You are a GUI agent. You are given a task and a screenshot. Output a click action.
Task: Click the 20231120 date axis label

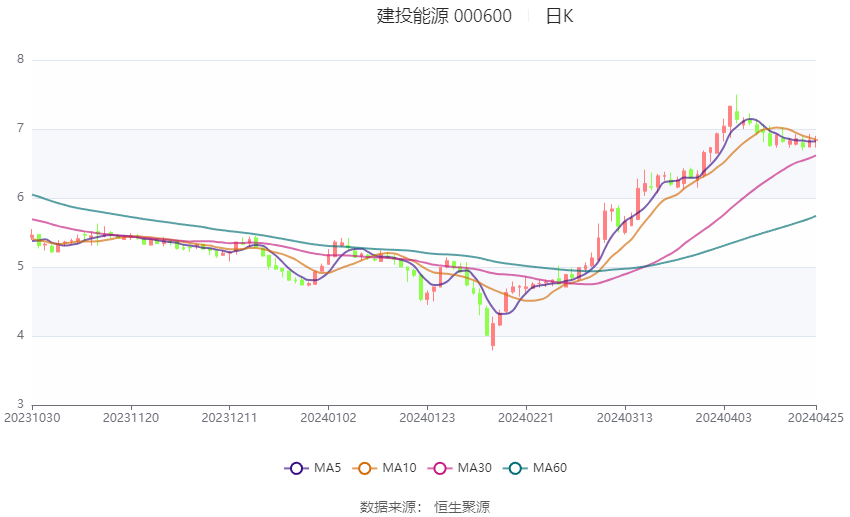pyautogui.click(x=131, y=418)
